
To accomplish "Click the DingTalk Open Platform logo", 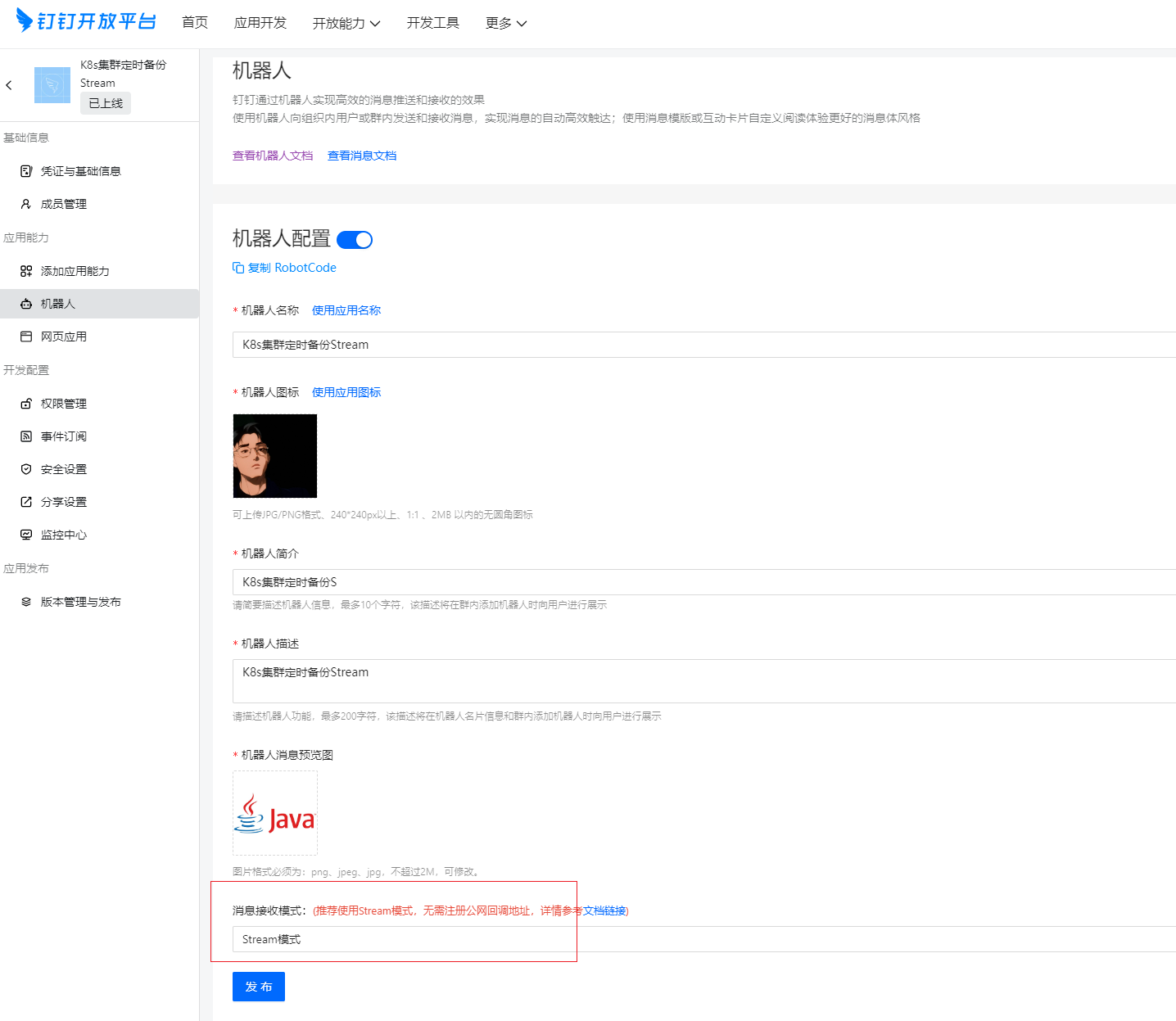I will pyautogui.click(x=86, y=21).
